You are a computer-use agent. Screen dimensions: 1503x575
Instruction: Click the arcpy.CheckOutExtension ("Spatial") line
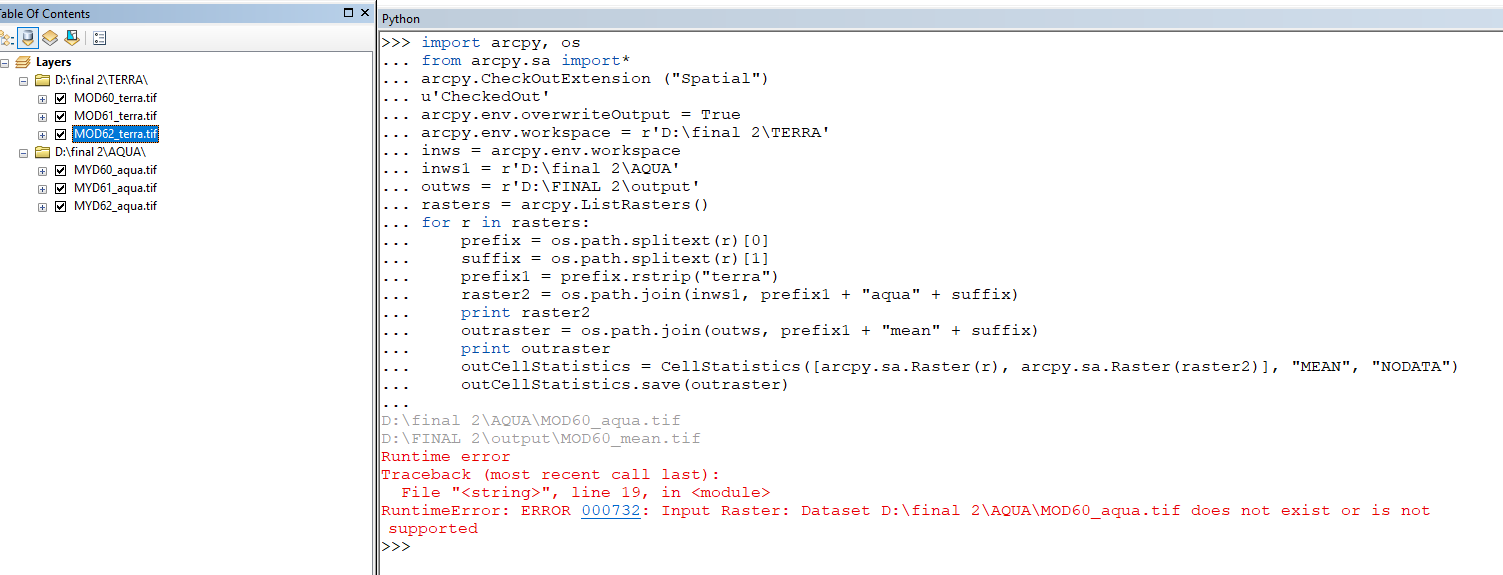(595, 79)
